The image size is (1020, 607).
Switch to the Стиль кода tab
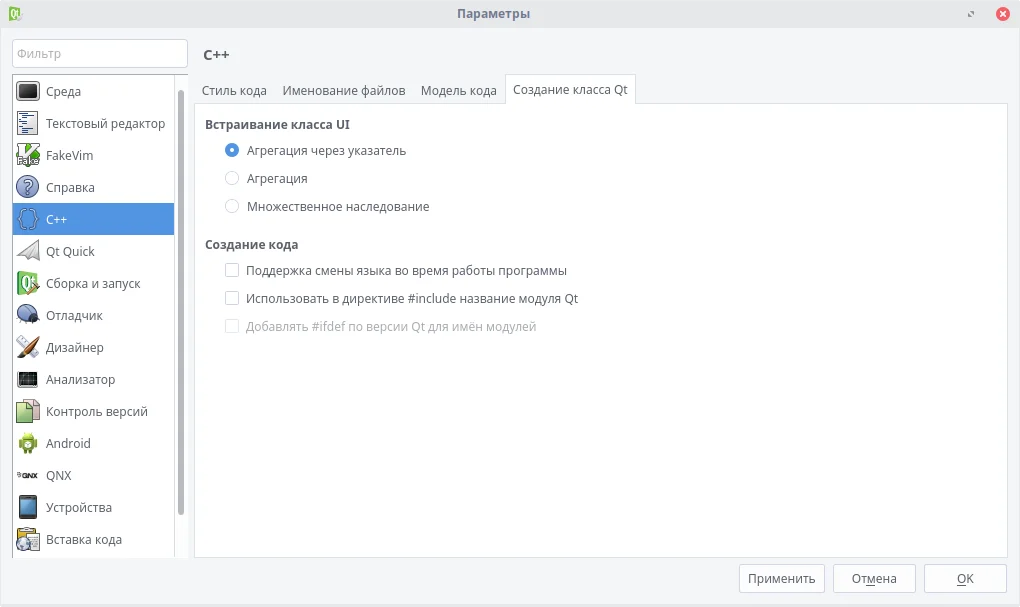pos(234,90)
